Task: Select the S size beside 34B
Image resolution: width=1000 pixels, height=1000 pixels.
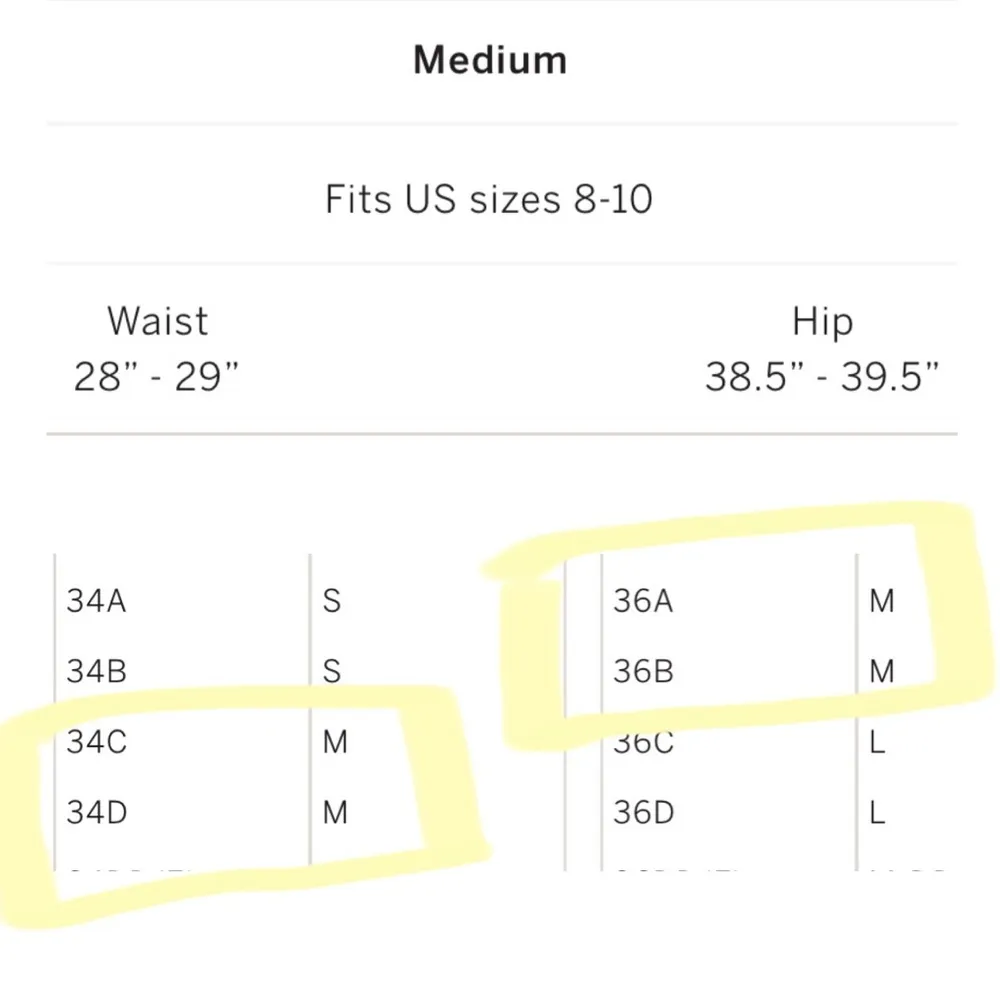Action: (x=332, y=671)
